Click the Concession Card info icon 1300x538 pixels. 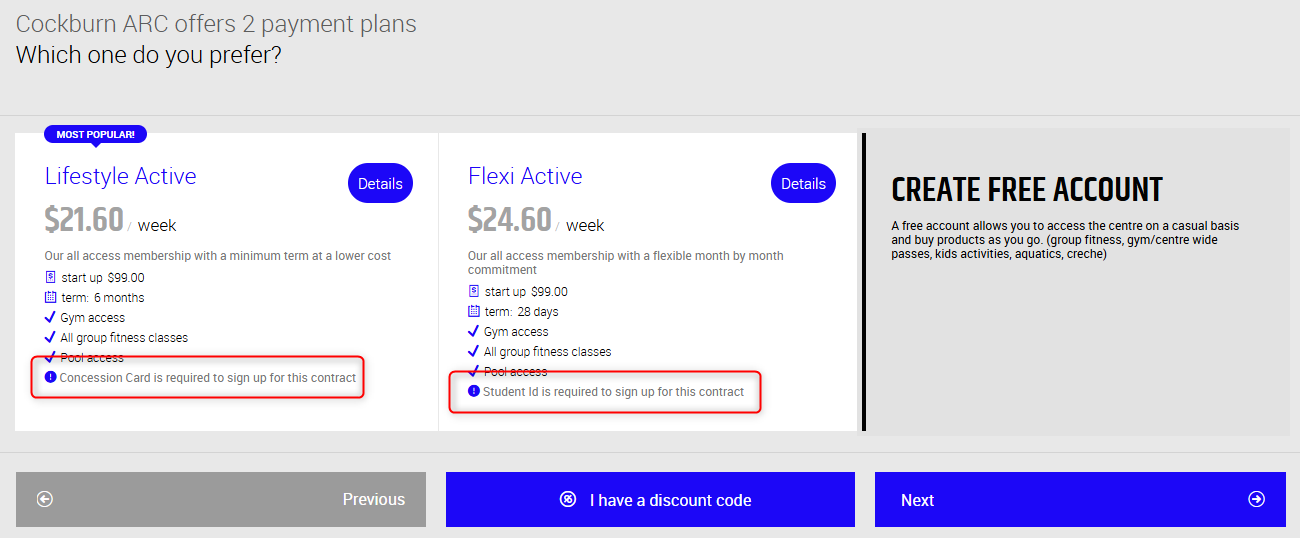click(x=51, y=377)
